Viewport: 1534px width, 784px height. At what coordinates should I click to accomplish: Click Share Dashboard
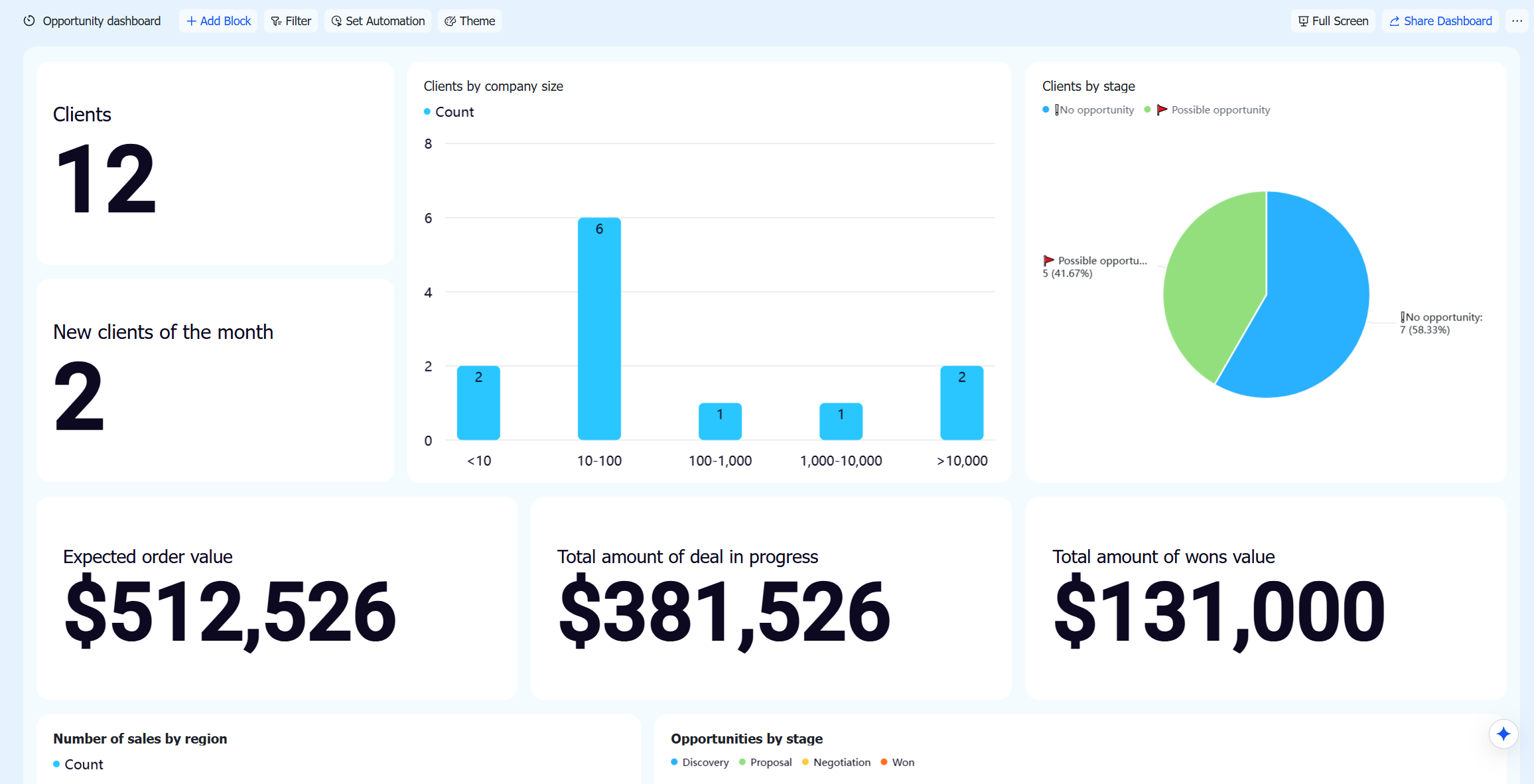click(1440, 21)
